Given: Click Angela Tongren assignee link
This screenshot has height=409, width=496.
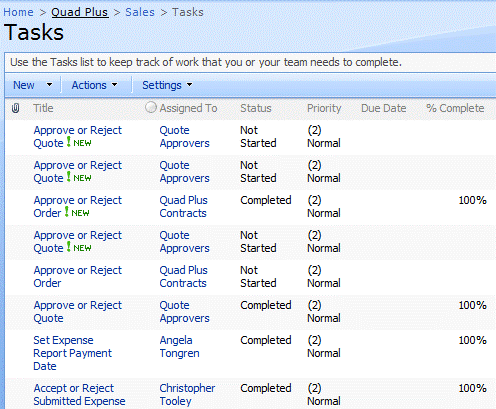Looking at the screenshot, I should pos(179,347).
